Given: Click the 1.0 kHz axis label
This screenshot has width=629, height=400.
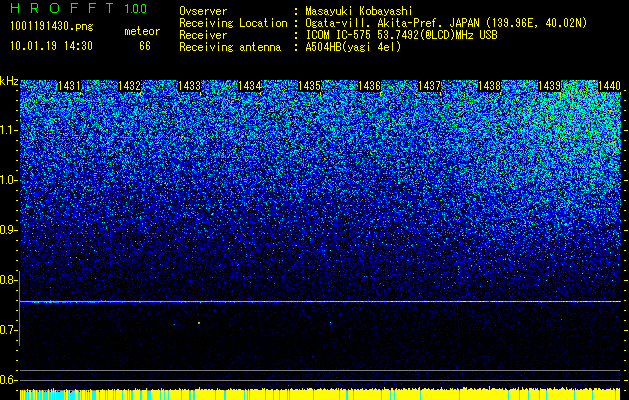Looking at the screenshot, I should pos(9,180).
